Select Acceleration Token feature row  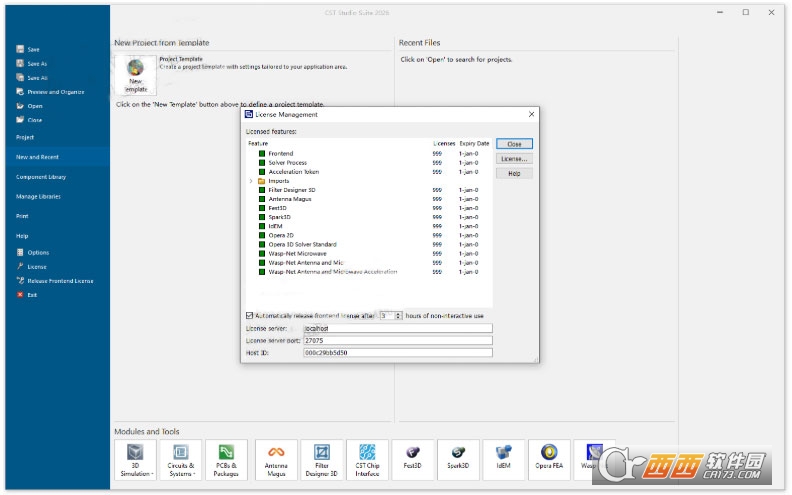(369, 172)
